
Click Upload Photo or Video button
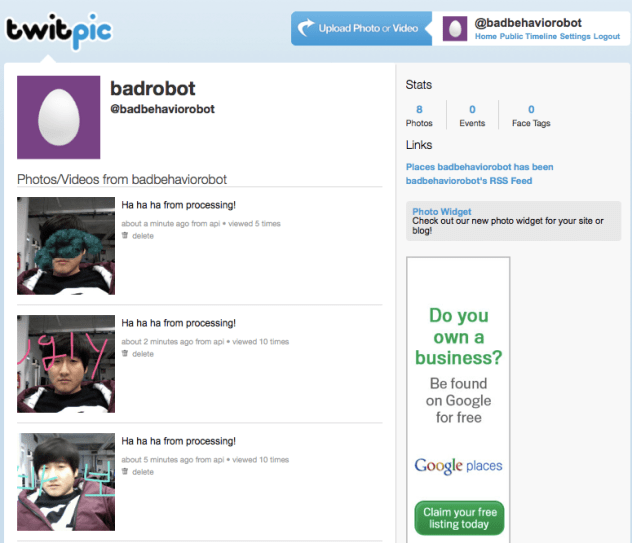click(x=362, y=28)
